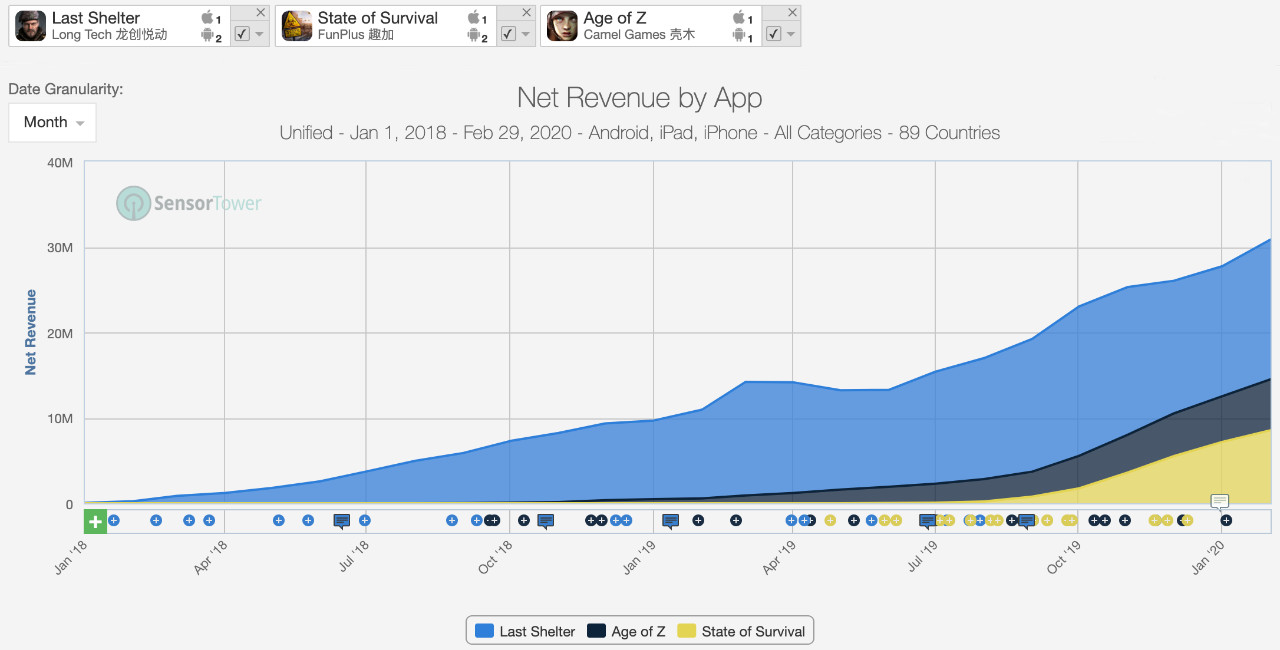
Task: Open the Last Shelter app icon thumbnail
Action: (30, 26)
